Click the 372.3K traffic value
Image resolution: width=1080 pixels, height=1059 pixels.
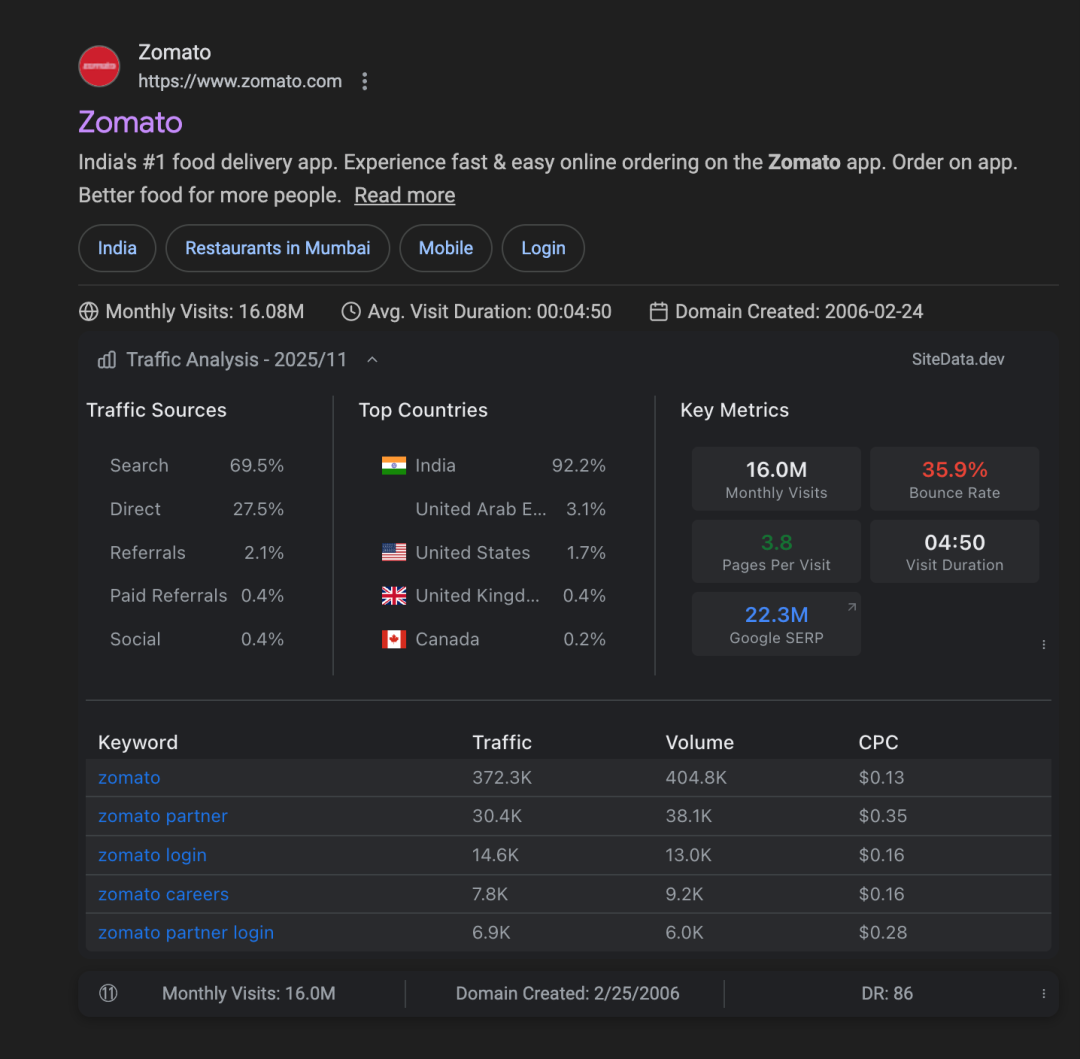click(x=501, y=777)
